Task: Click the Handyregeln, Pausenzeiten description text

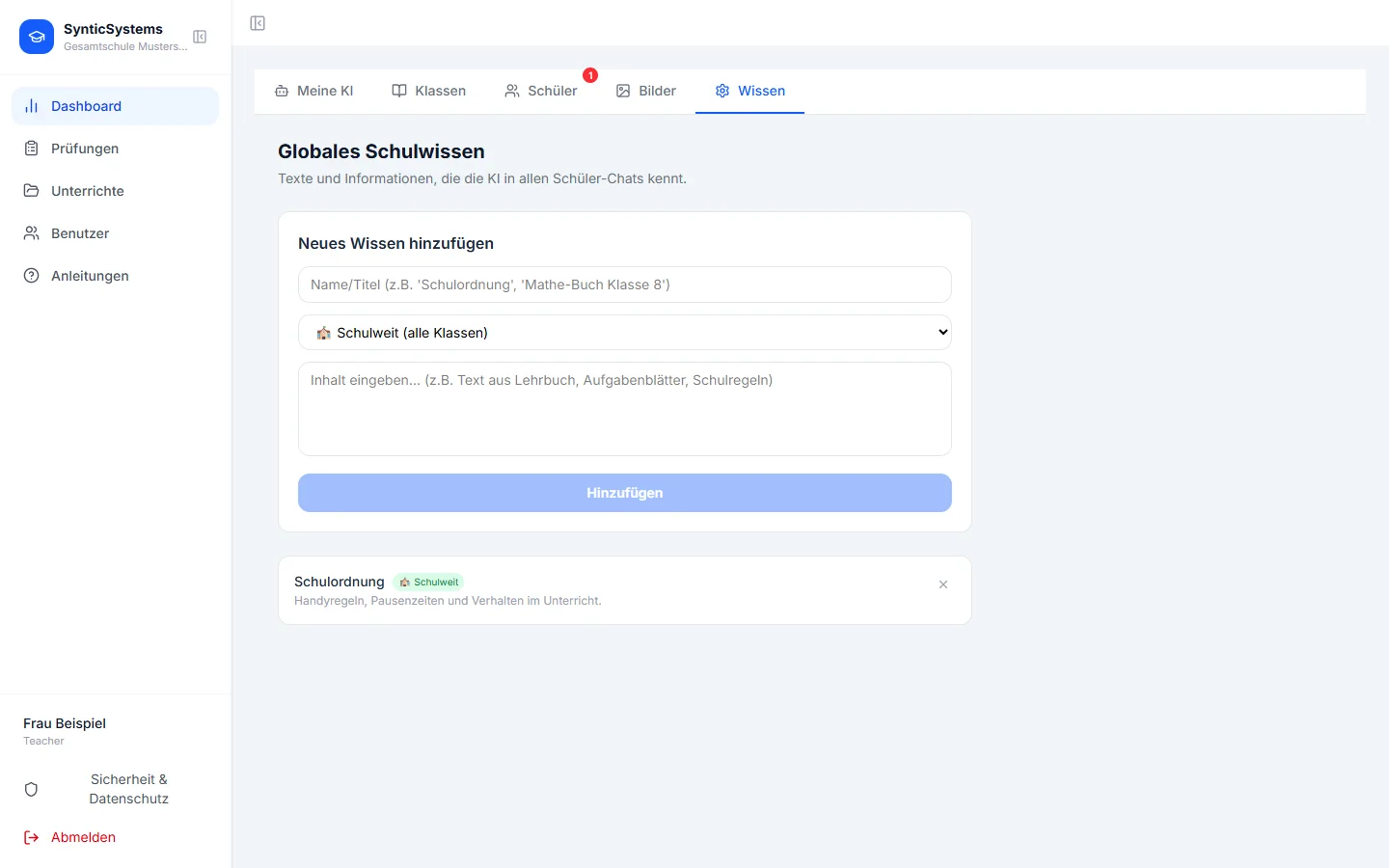Action: click(448, 601)
